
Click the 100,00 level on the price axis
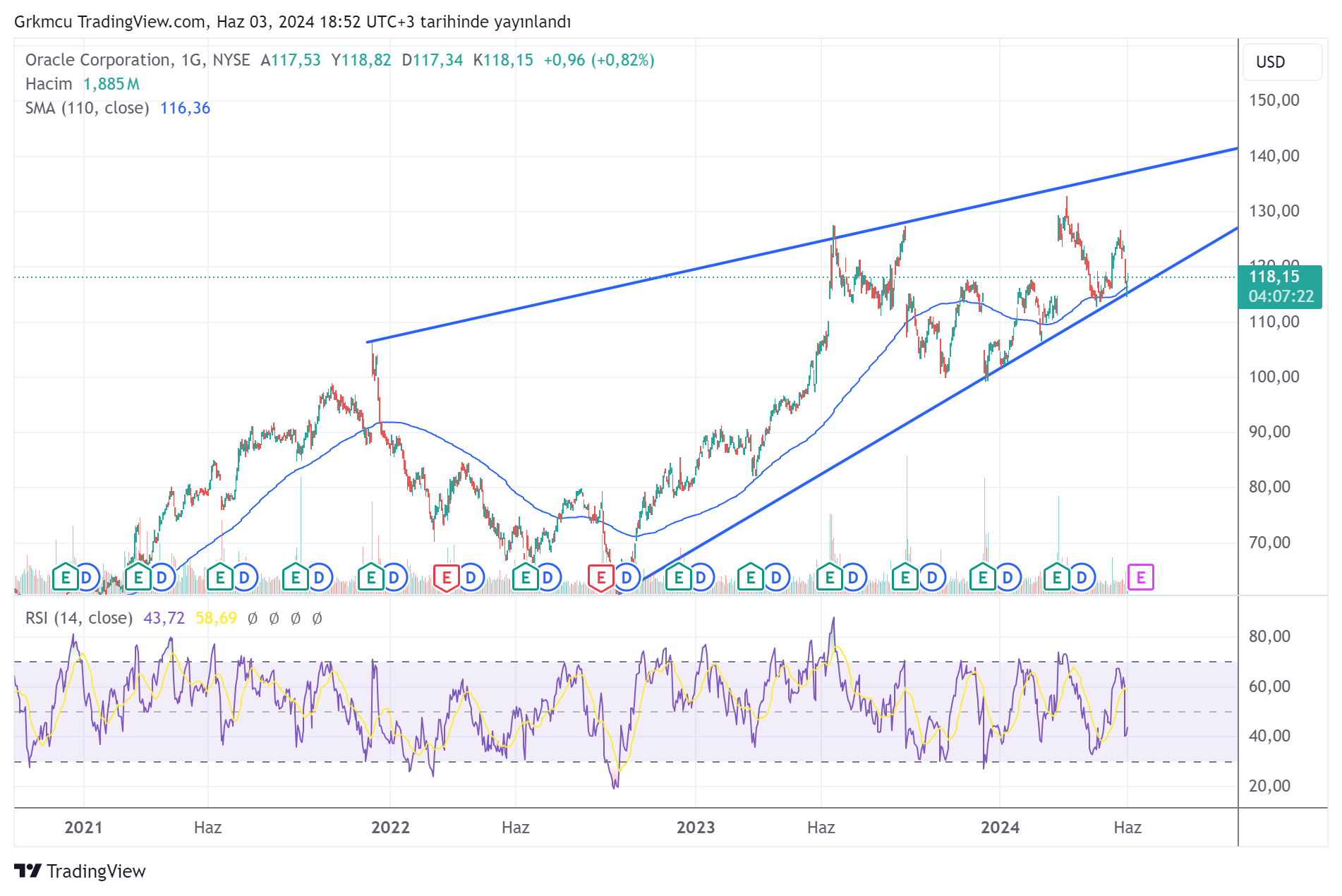point(1274,377)
